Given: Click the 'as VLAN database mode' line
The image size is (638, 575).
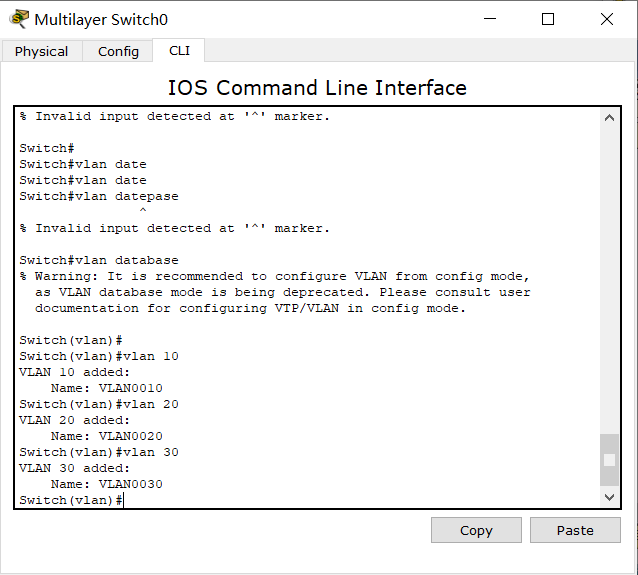Looking at the screenshot, I should [283, 292].
